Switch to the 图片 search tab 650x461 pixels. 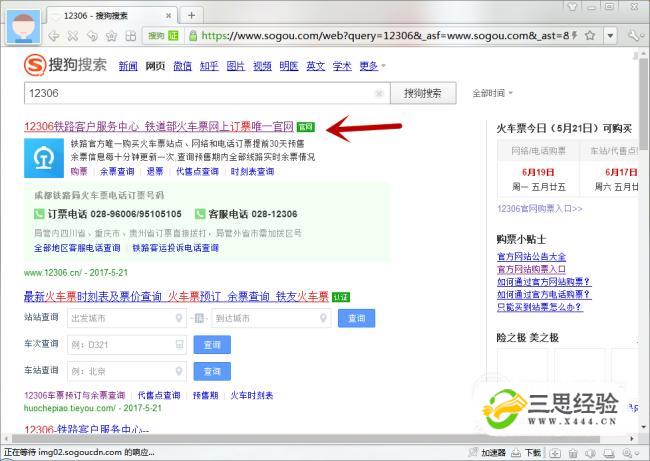point(235,66)
